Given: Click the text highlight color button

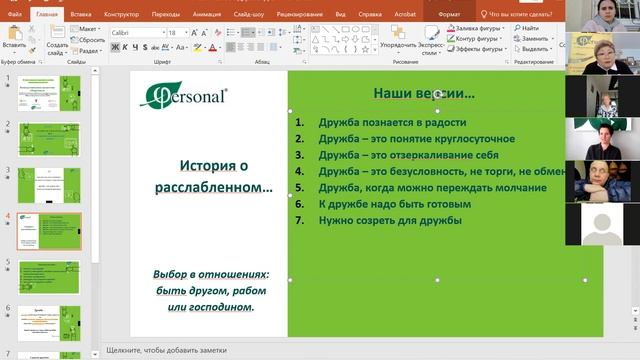Looking at the screenshot, I should pos(198,48).
